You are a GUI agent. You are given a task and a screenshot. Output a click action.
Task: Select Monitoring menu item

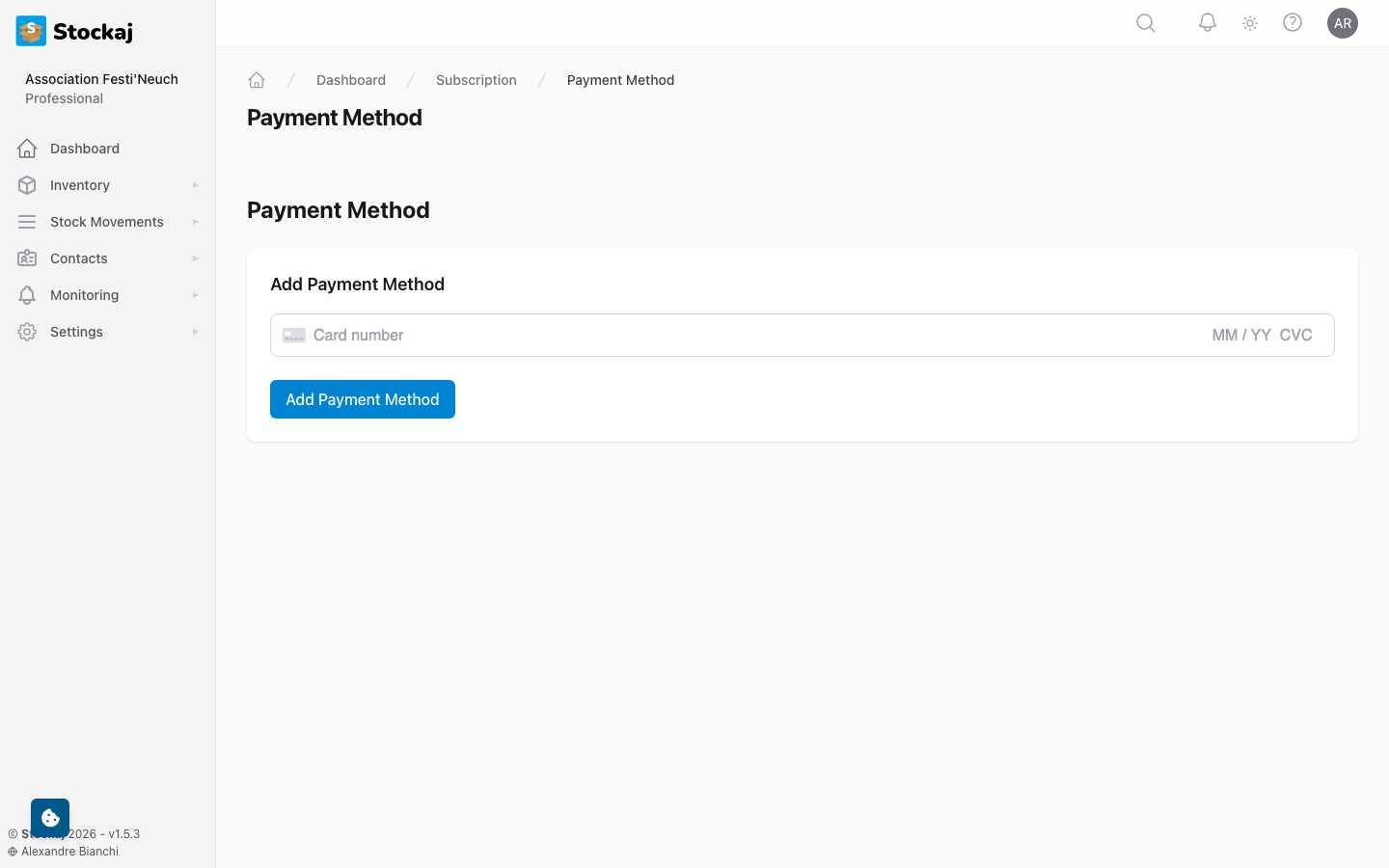(108, 295)
